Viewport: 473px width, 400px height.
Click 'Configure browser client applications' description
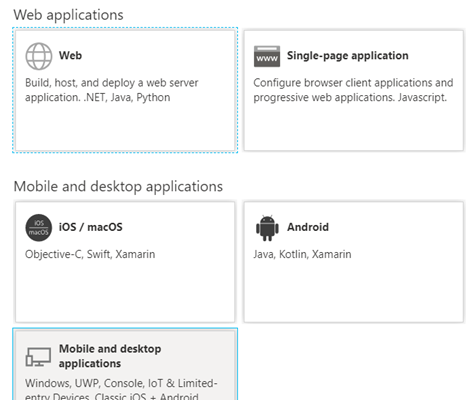click(353, 90)
